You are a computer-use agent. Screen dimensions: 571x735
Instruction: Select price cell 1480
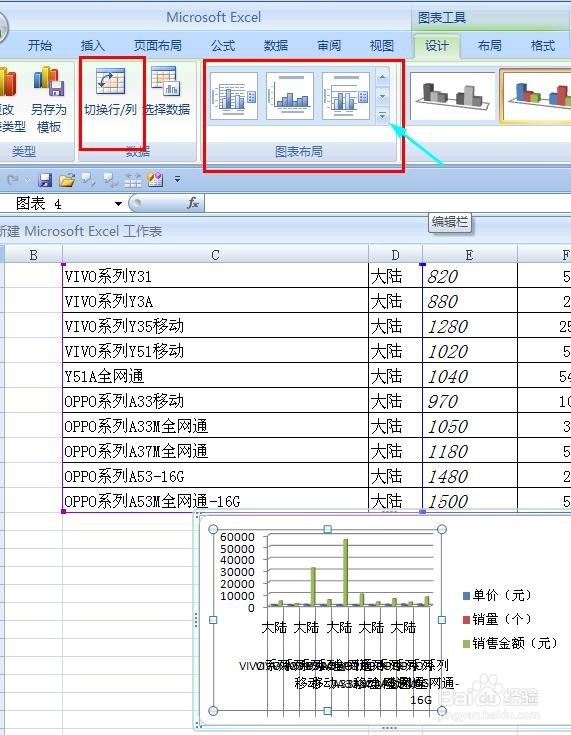pos(470,476)
